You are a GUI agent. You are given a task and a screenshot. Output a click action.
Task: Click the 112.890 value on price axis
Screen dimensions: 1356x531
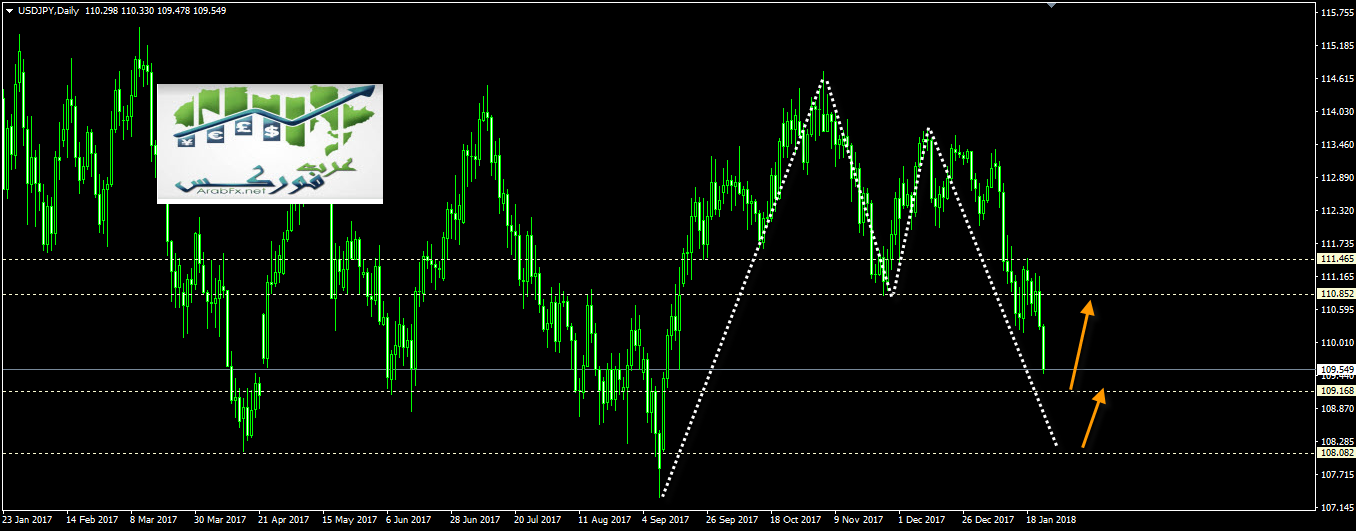pos(1337,178)
